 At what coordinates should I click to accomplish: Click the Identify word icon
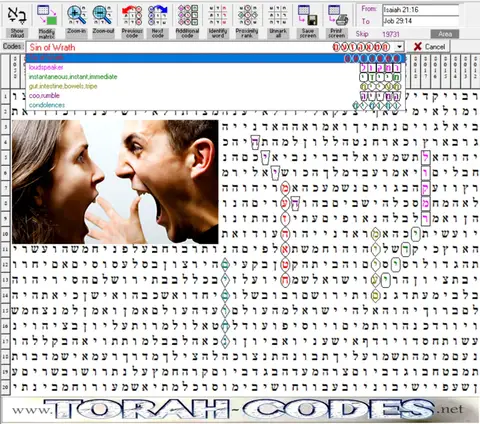[x=218, y=15]
